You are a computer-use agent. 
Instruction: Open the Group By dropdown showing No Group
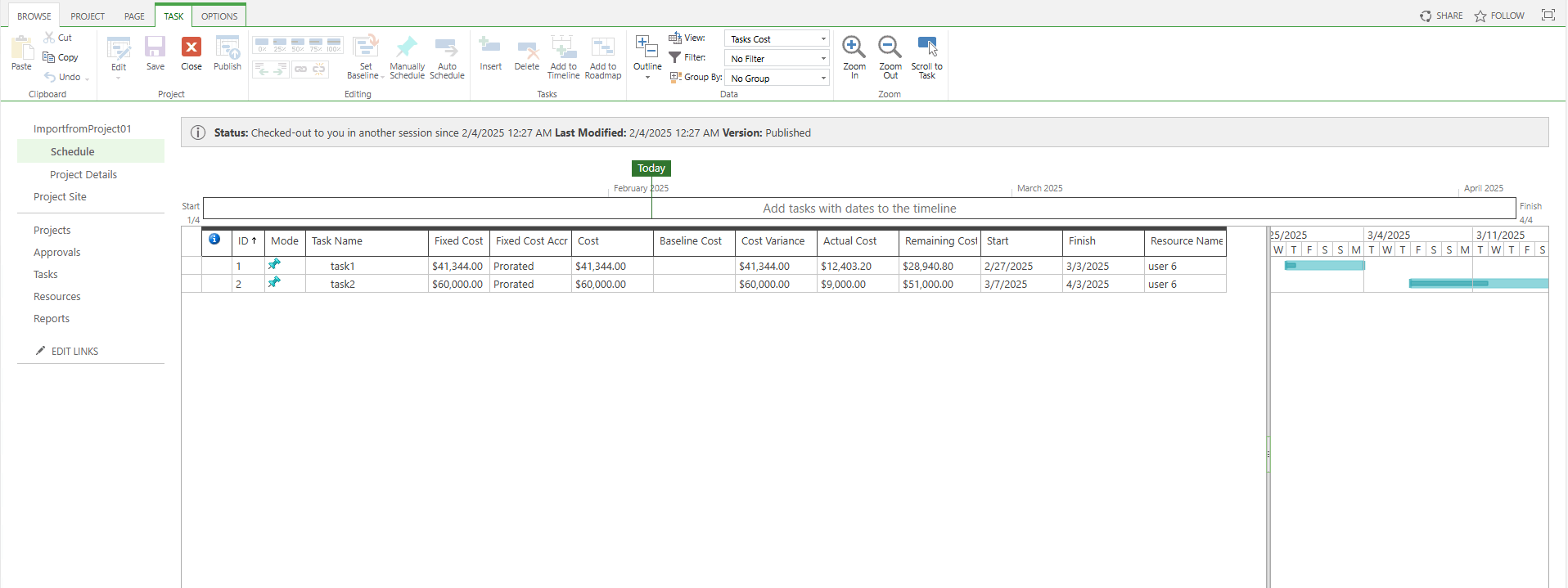coord(777,78)
